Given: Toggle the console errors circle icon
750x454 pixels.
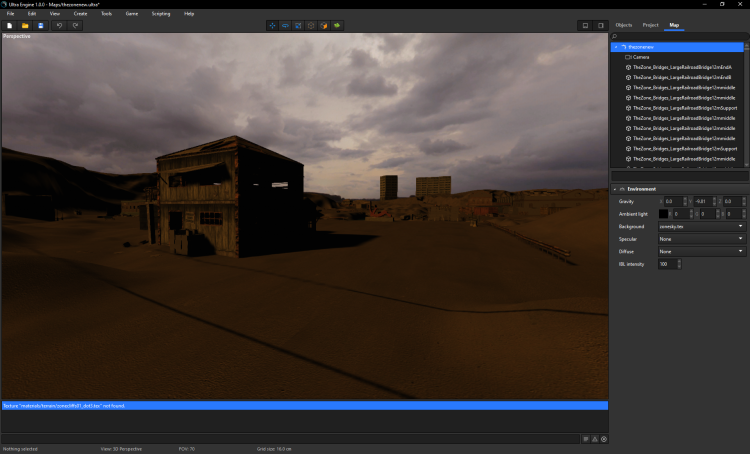Looking at the screenshot, I should point(604,439).
